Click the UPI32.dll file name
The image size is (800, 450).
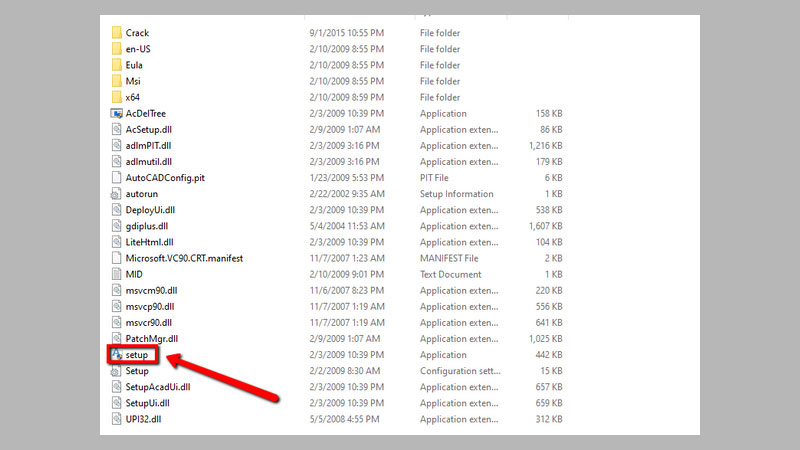(x=143, y=419)
